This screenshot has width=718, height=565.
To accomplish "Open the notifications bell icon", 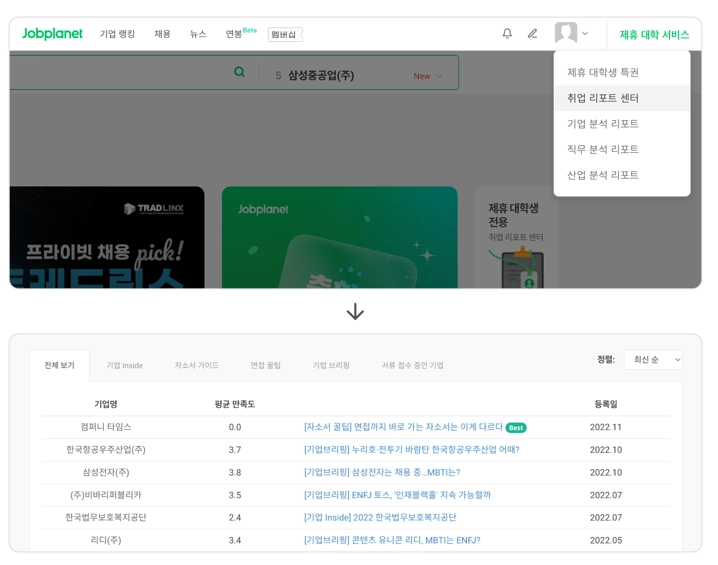I will click(507, 33).
